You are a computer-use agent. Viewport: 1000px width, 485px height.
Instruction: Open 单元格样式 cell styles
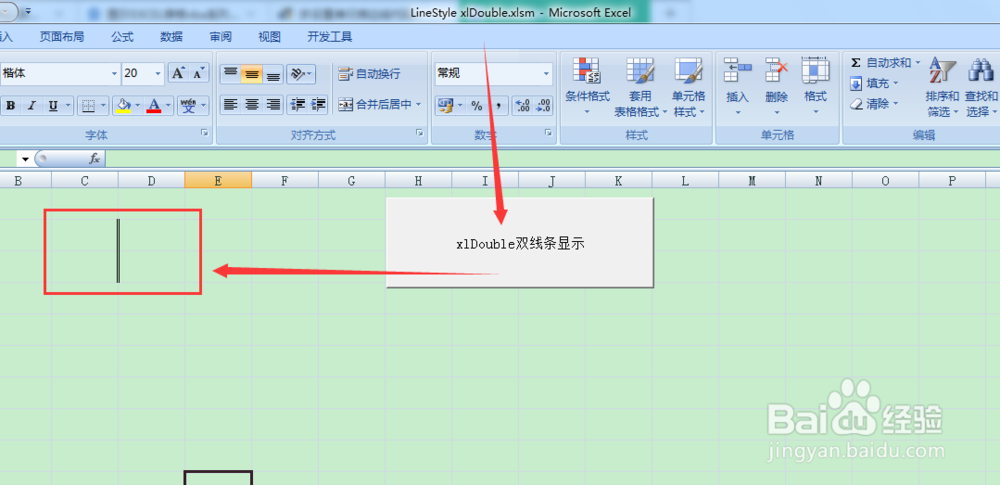click(x=689, y=87)
